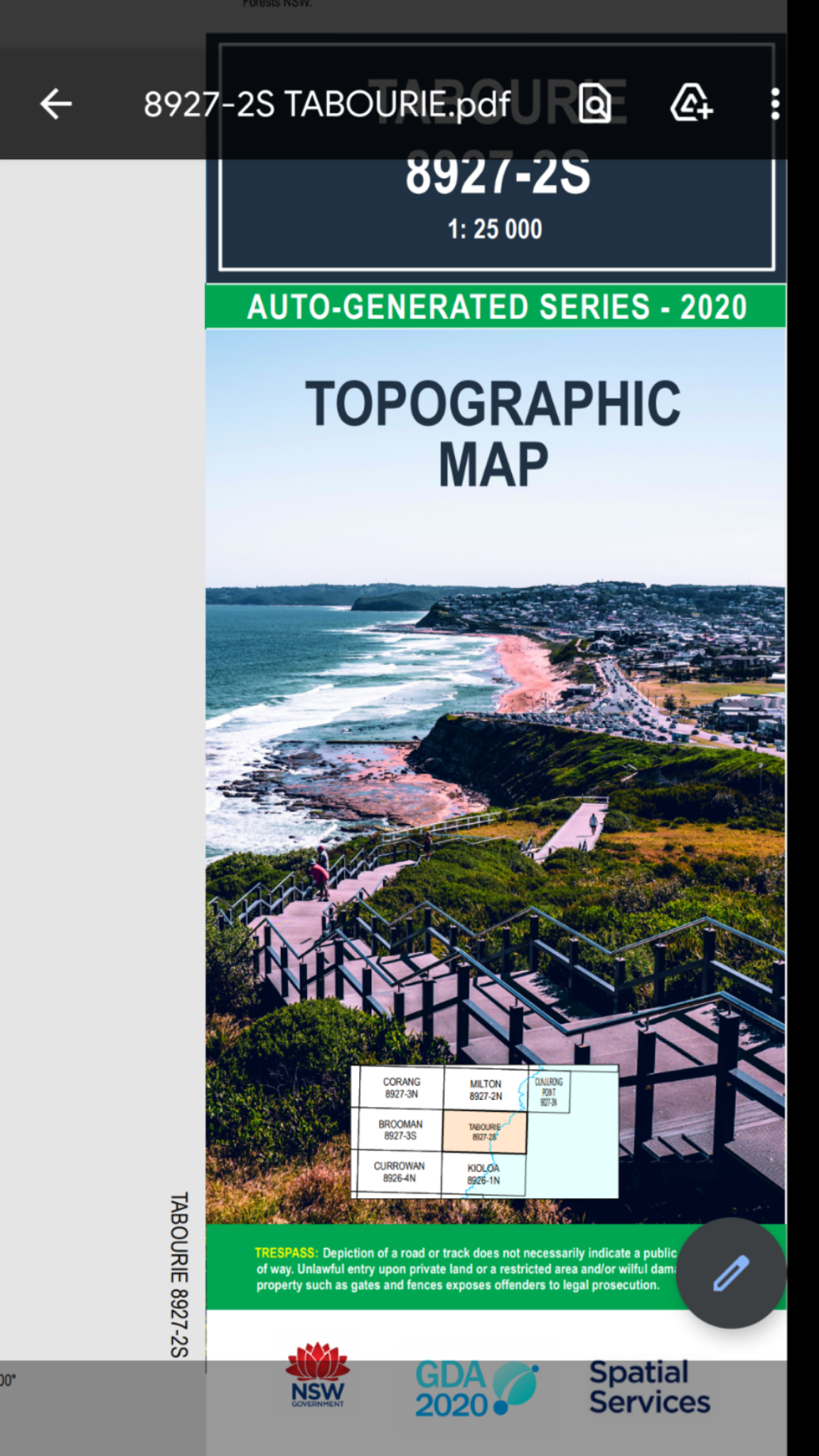Tap the yellow 'TRESPASS:' warning label

pos(286,1253)
